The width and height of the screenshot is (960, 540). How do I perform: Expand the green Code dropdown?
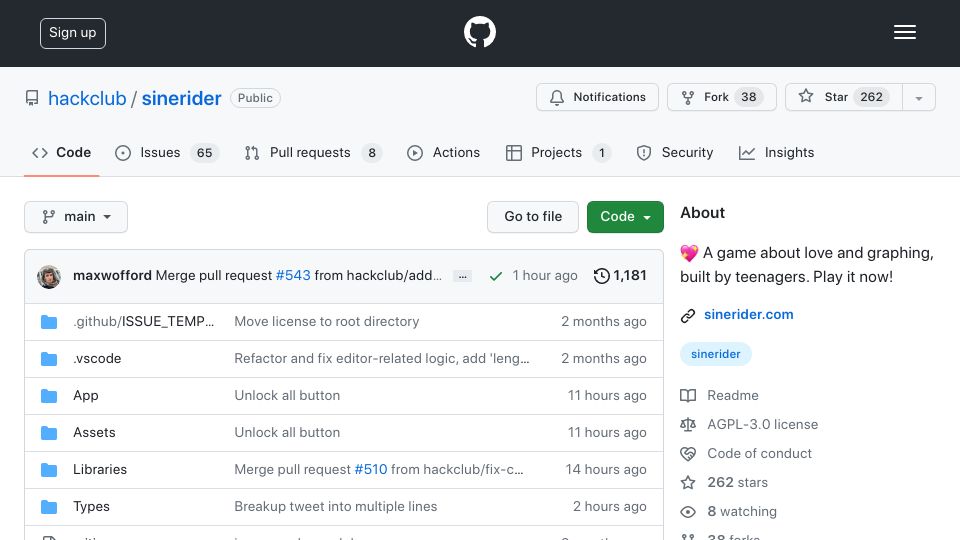(x=625, y=217)
